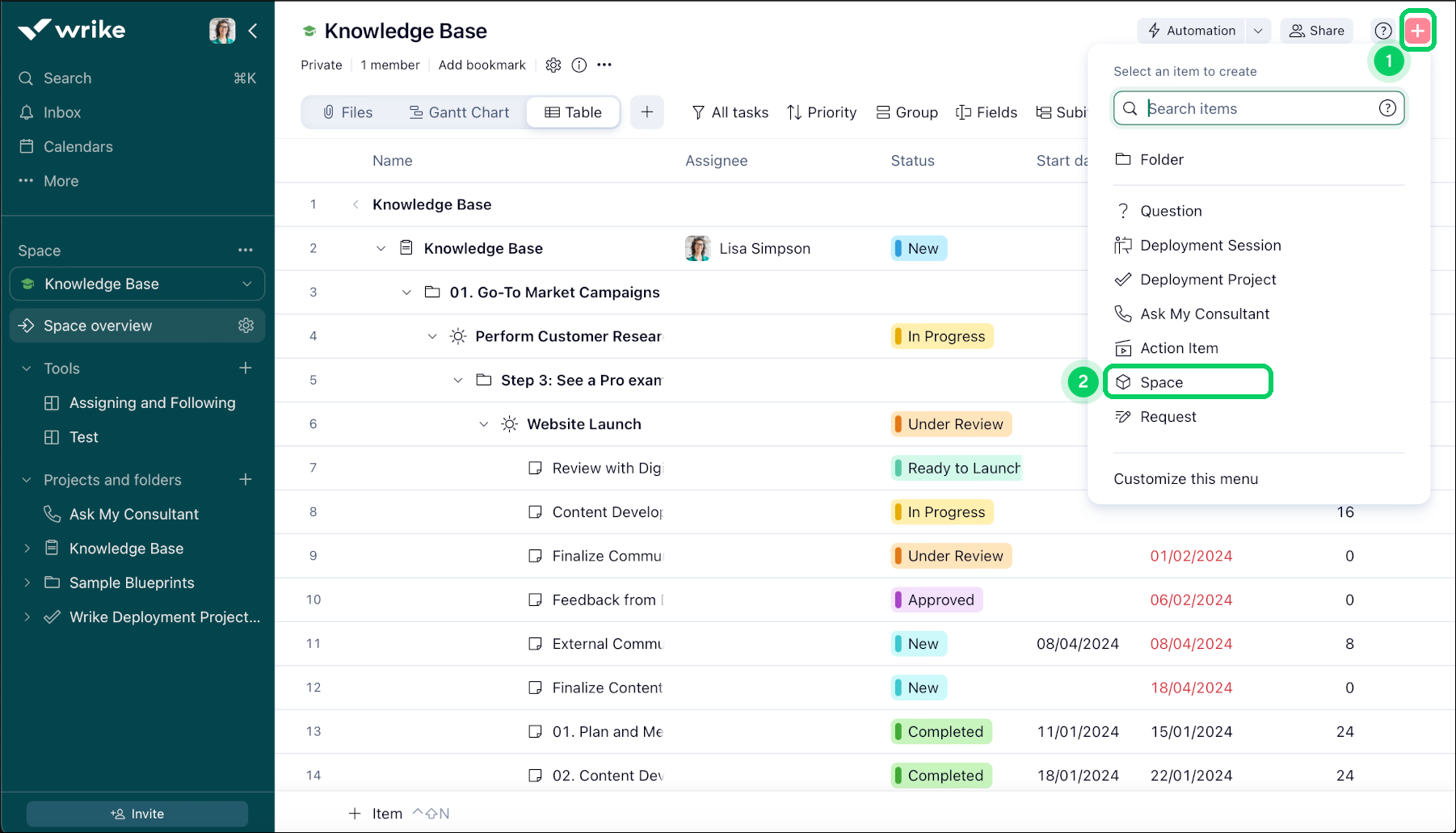Switch to the Gantt Chart tab
Image resolution: width=1456 pixels, height=833 pixels.
(x=459, y=112)
